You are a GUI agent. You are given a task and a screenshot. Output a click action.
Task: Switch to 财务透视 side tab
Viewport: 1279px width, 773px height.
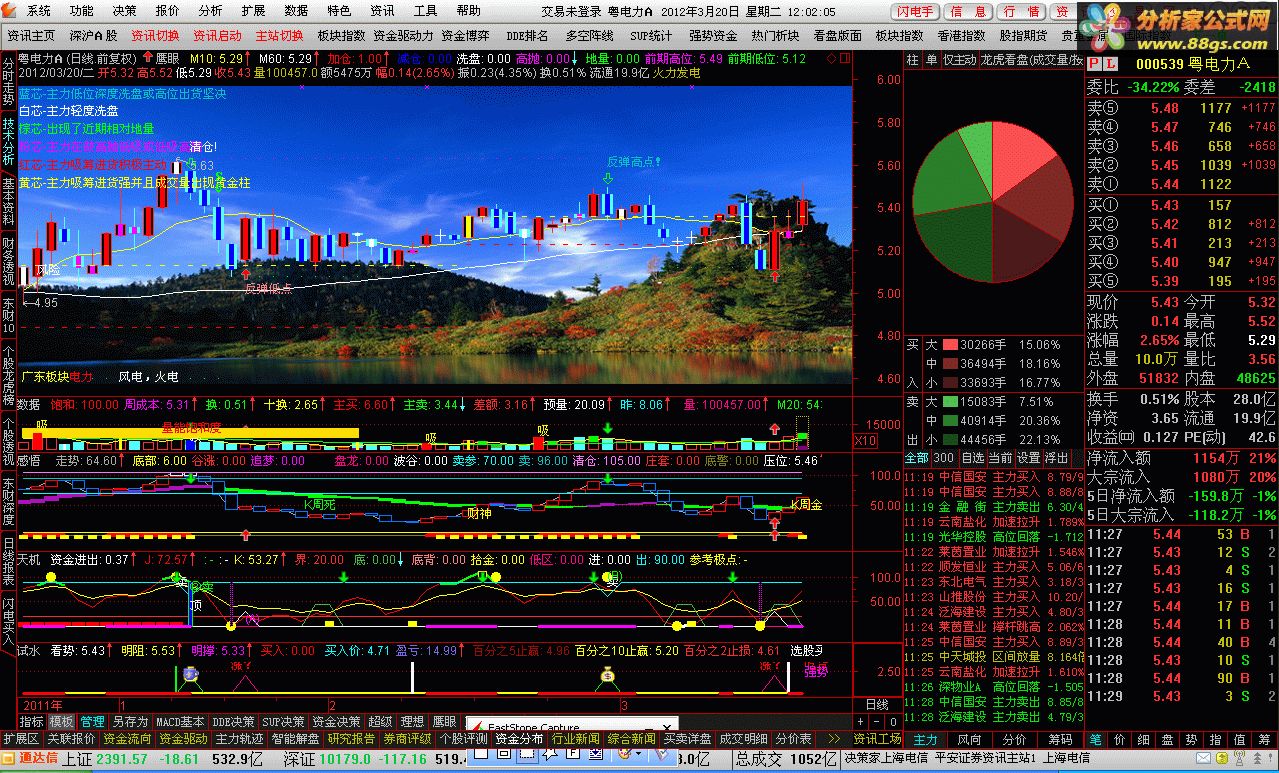click(8, 263)
